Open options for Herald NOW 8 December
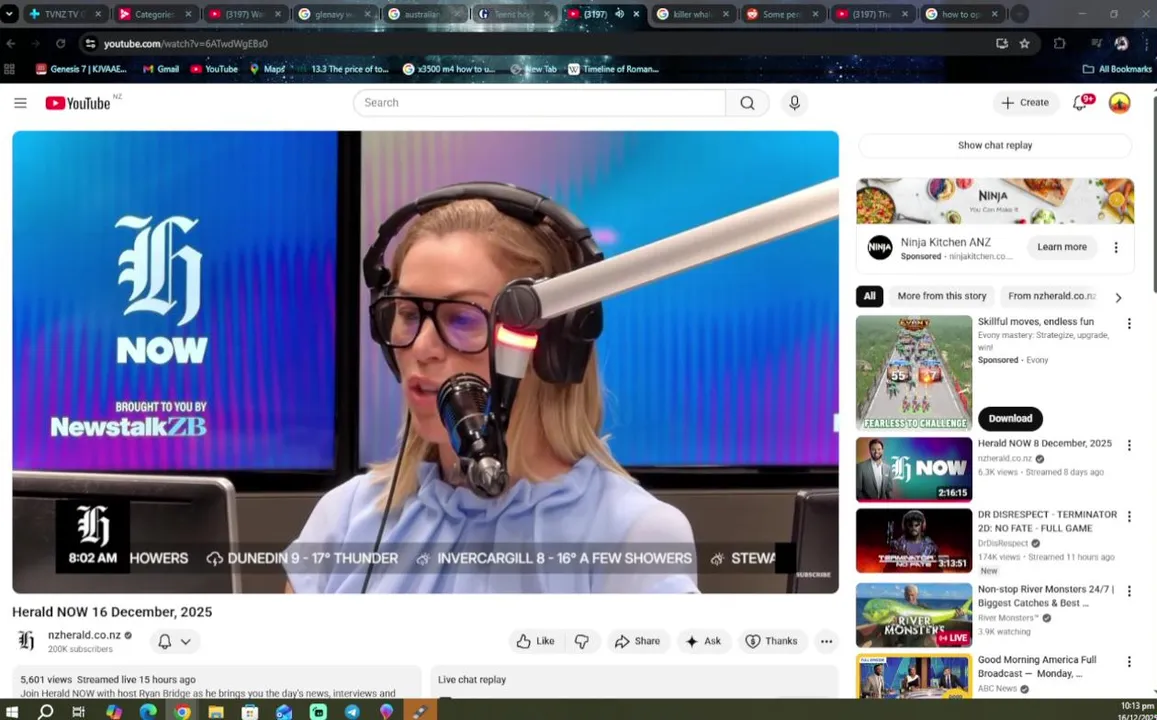Viewport: 1157px width, 720px height. point(1129,446)
